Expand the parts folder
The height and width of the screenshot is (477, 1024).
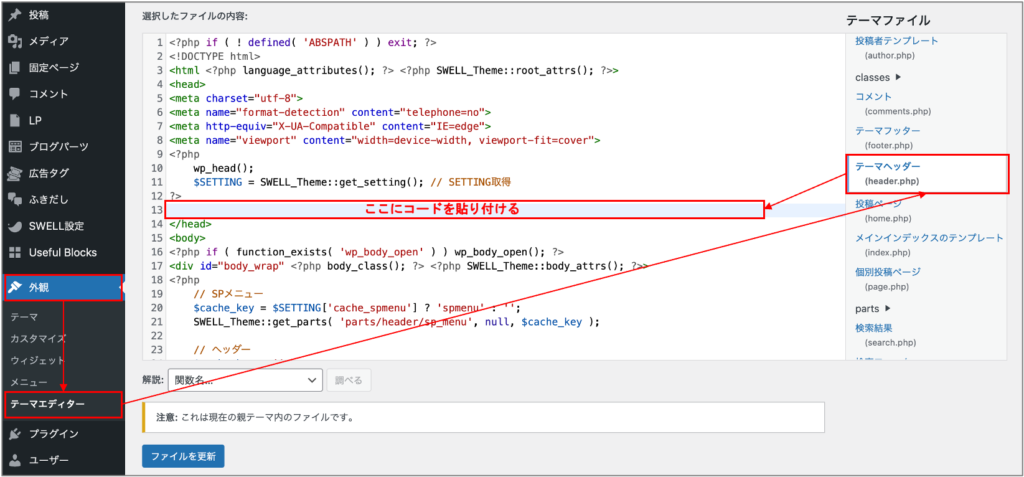pyautogui.click(x=873, y=308)
